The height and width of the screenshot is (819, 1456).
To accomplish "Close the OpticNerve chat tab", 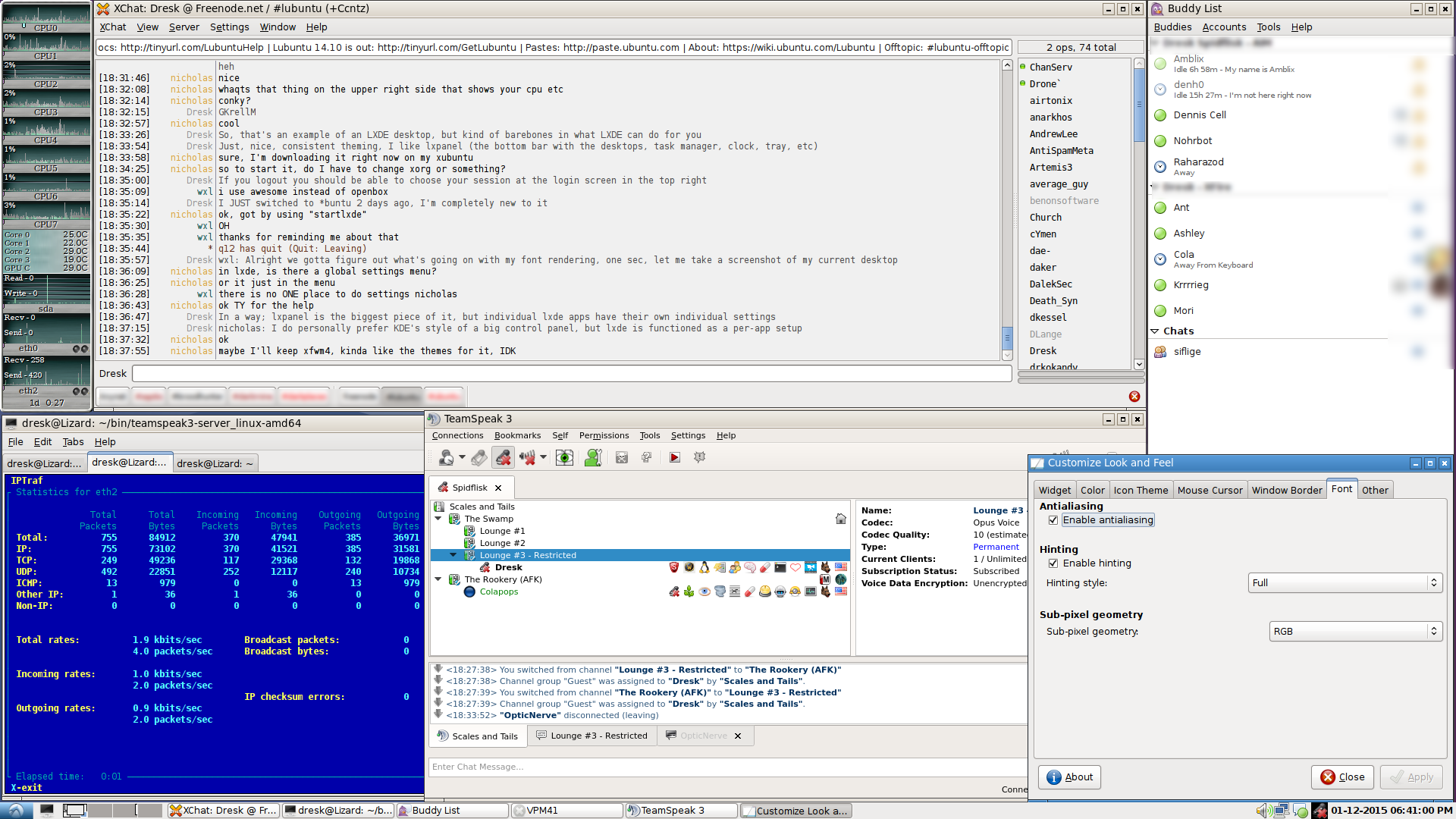I will click(x=738, y=736).
